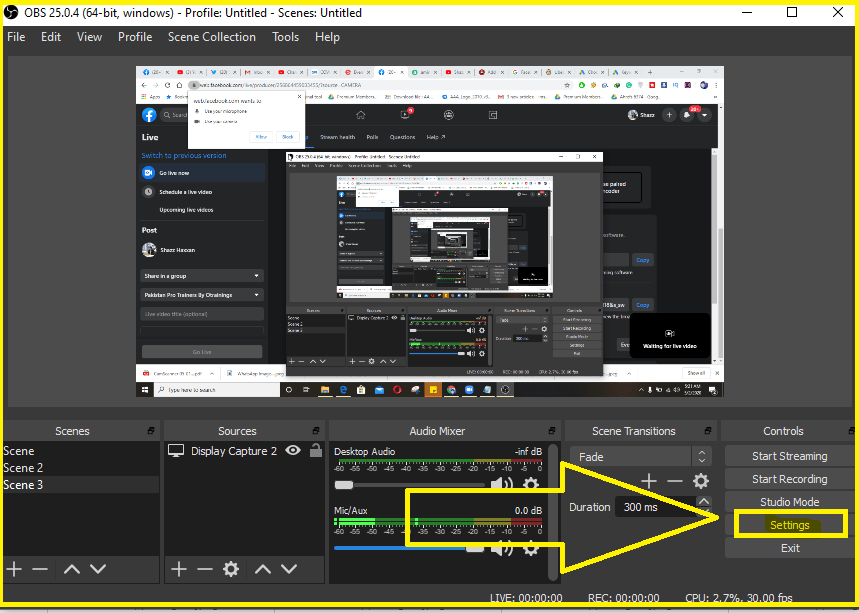Click the 'Scene Transitions' panel title

click(x=634, y=431)
